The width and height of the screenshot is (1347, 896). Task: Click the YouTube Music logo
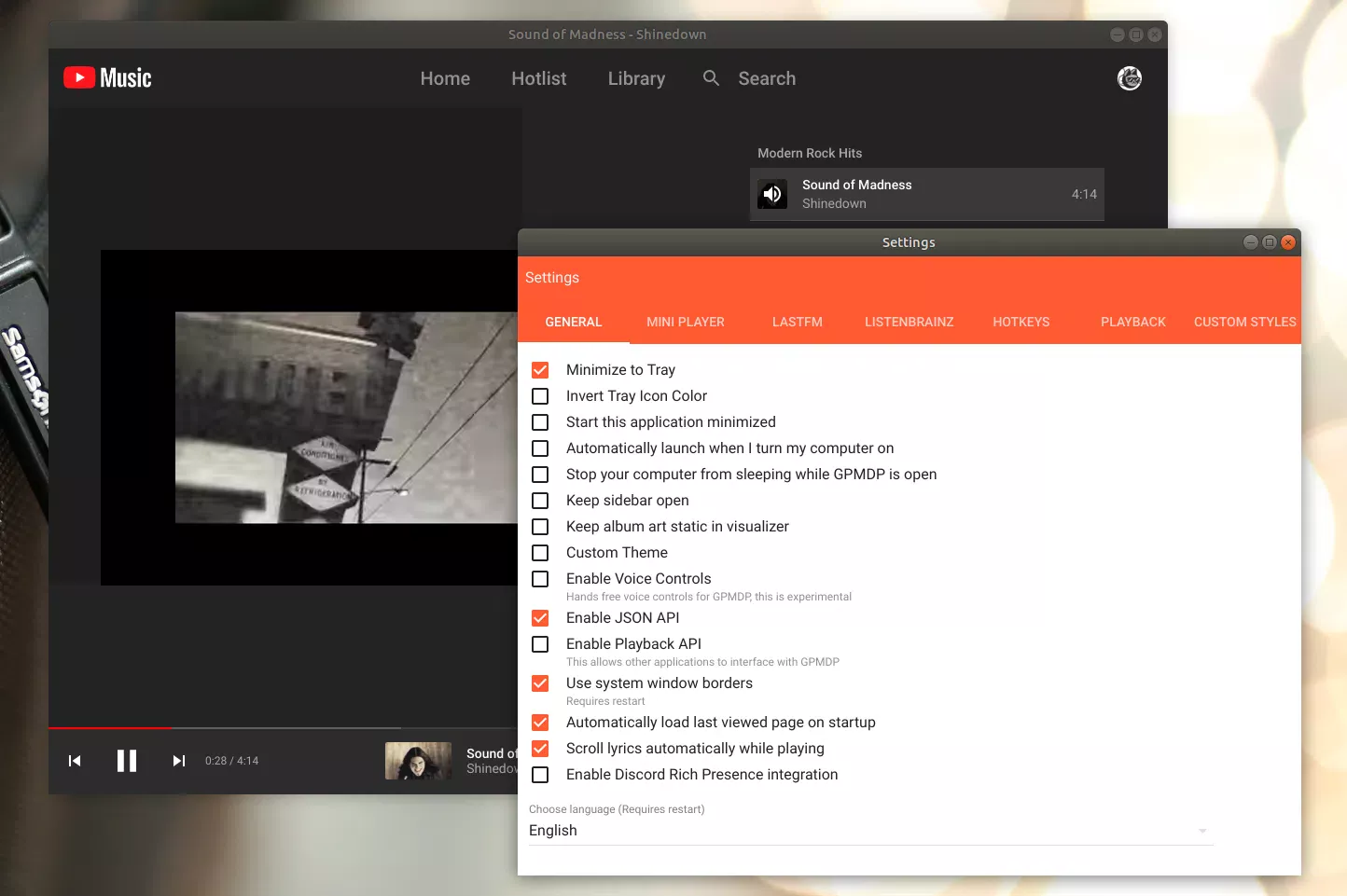point(107,78)
